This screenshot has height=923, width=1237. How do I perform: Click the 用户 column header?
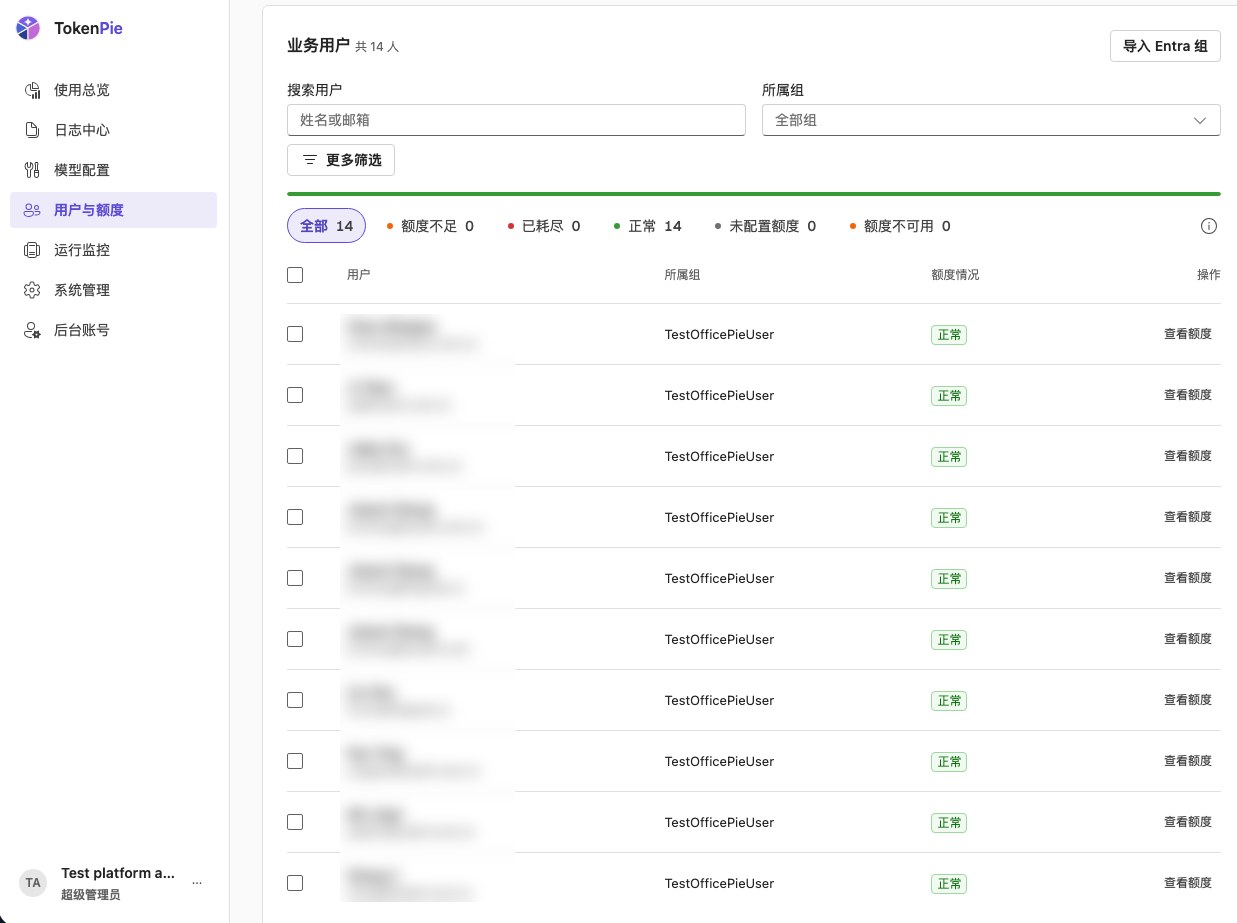click(x=358, y=274)
